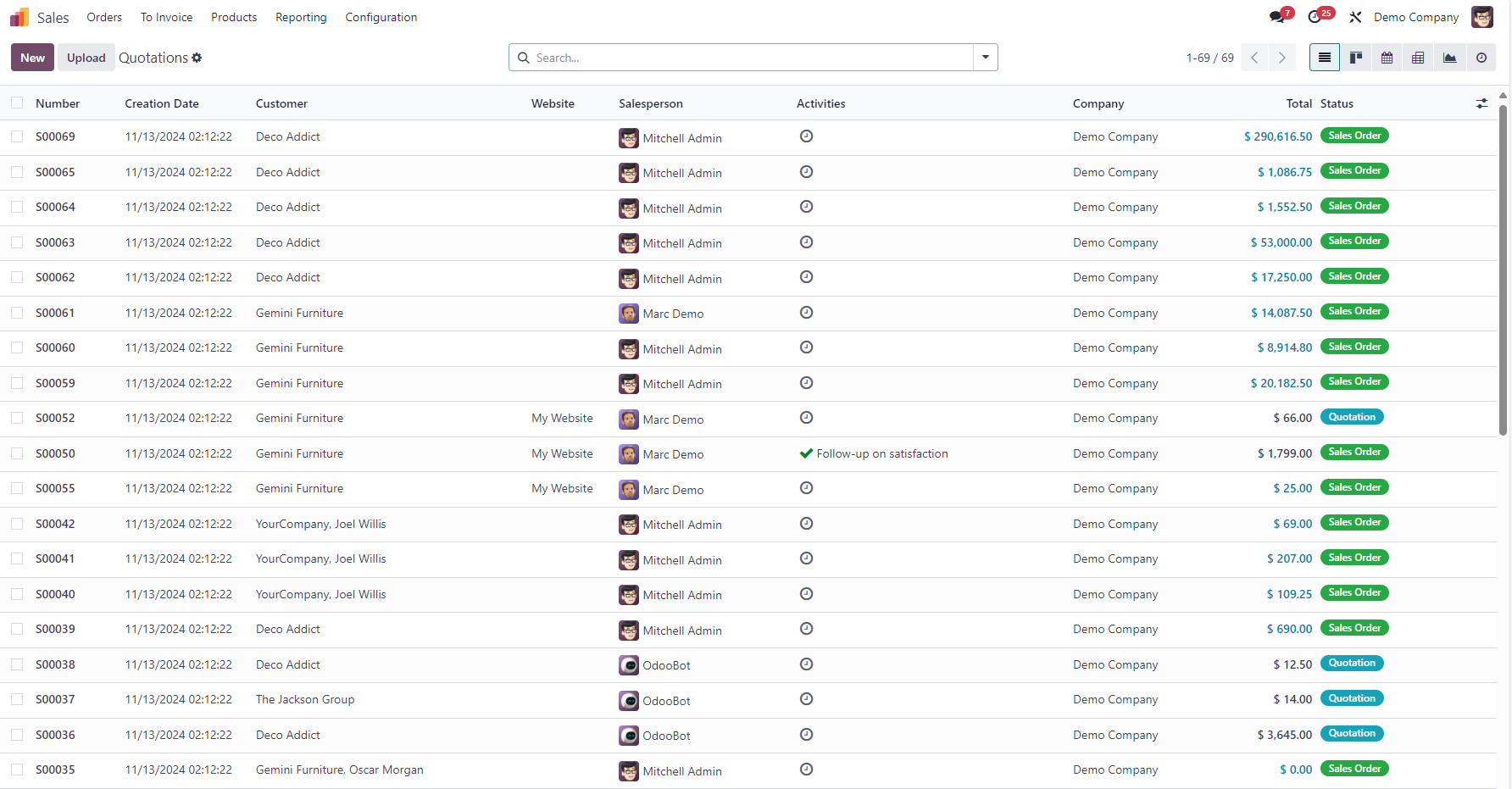Switch to pivot table view

[x=1418, y=58]
